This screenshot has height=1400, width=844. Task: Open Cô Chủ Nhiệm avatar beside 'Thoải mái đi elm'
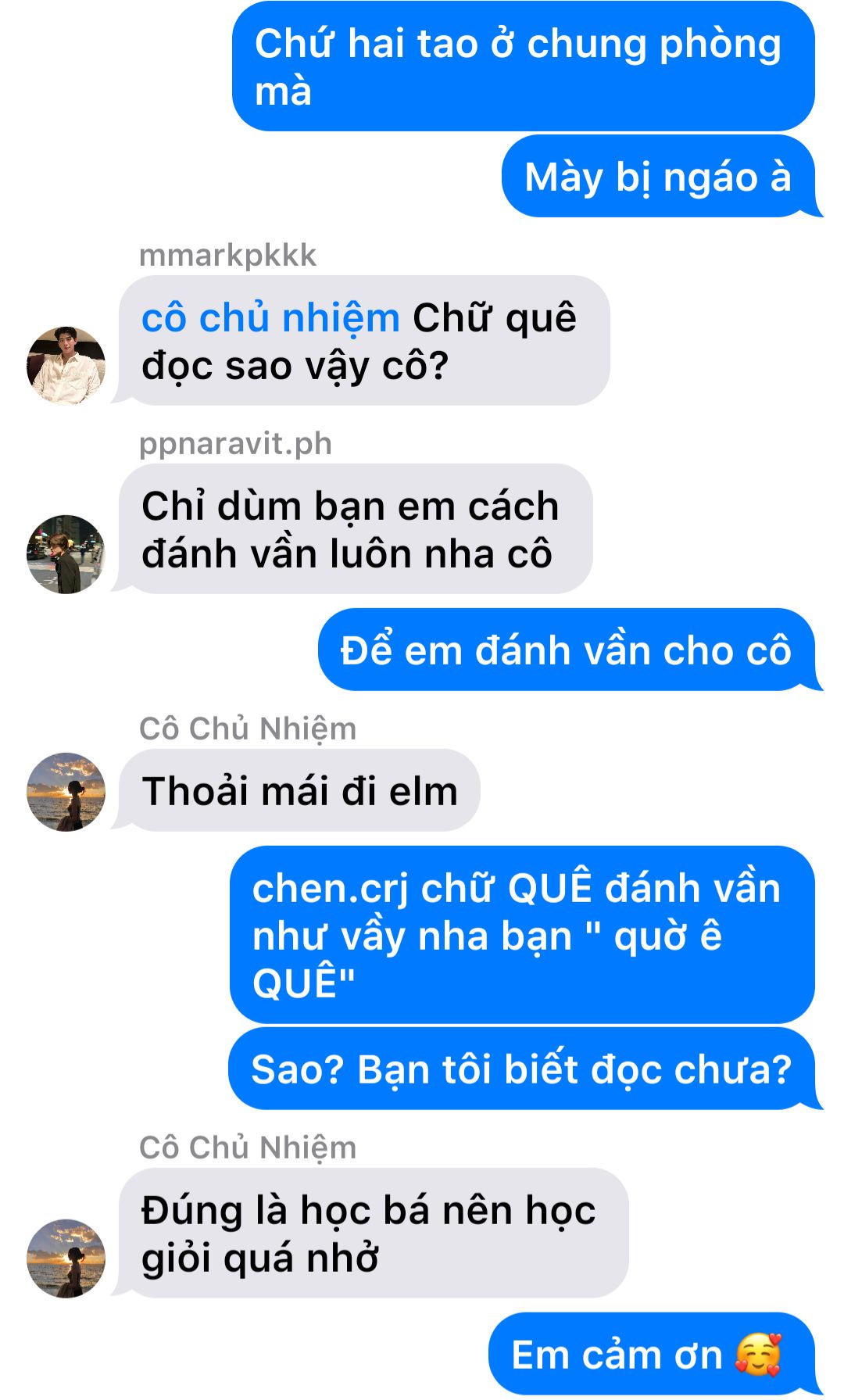coord(66,791)
